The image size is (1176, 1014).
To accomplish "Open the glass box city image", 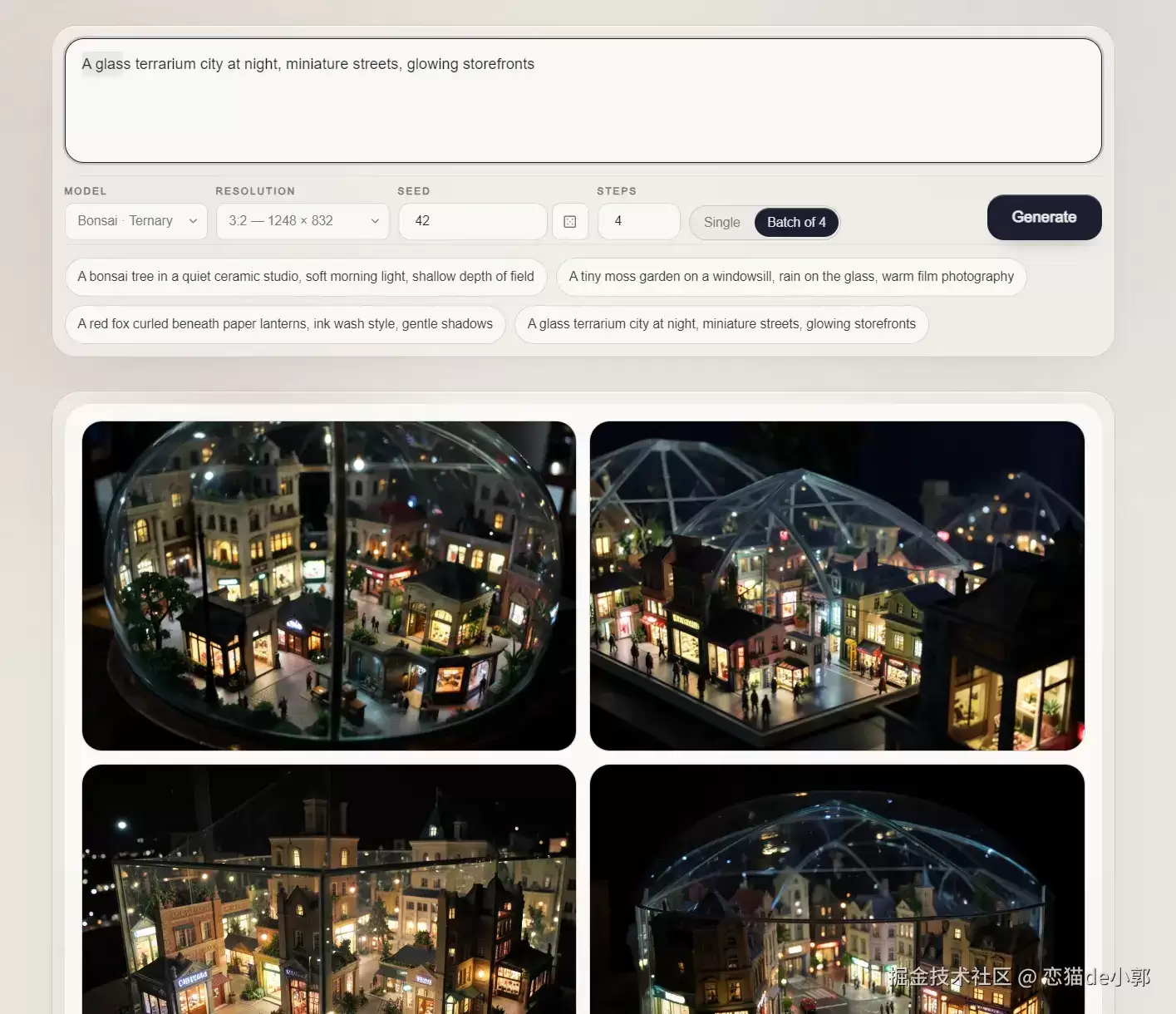I will pos(329,889).
